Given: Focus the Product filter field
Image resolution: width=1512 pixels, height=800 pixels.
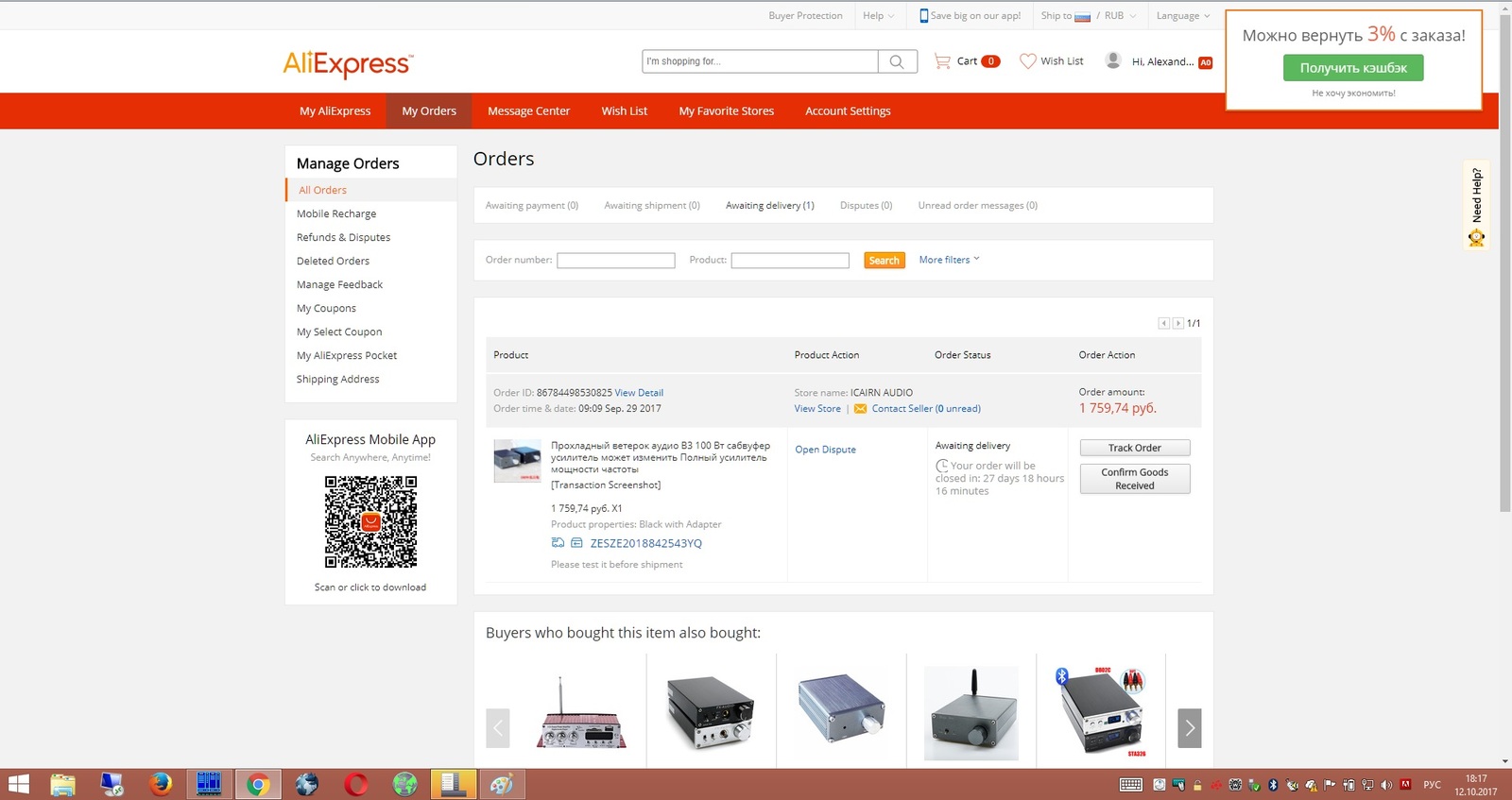Looking at the screenshot, I should point(790,261).
